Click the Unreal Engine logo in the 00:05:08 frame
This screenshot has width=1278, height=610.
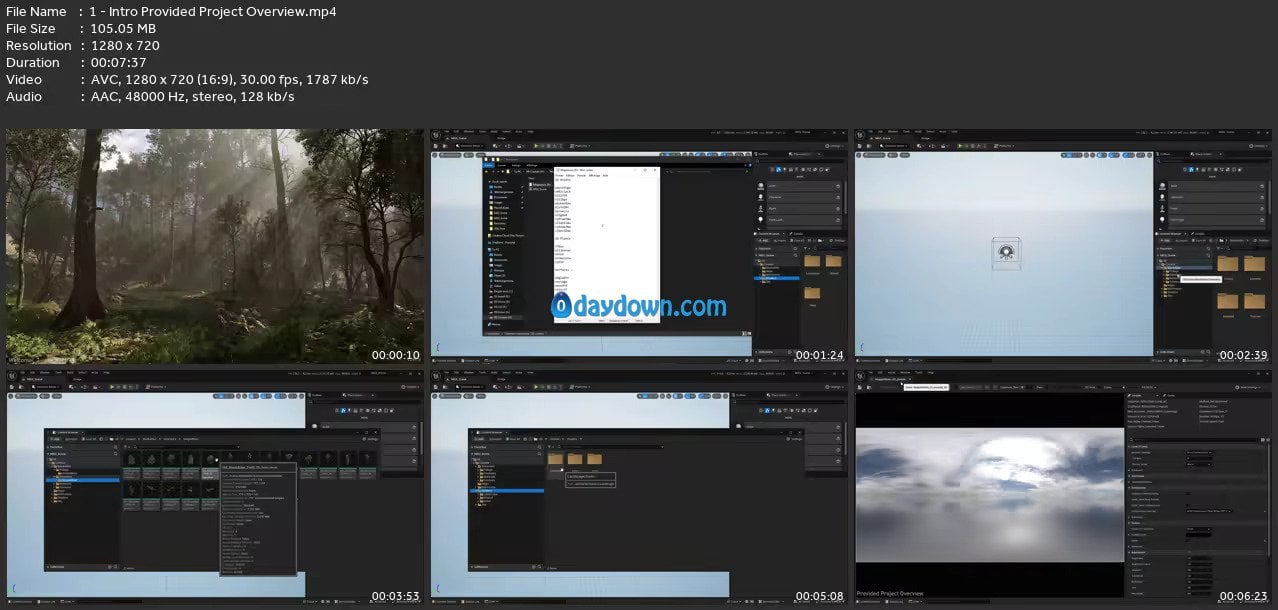pos(438,375)
